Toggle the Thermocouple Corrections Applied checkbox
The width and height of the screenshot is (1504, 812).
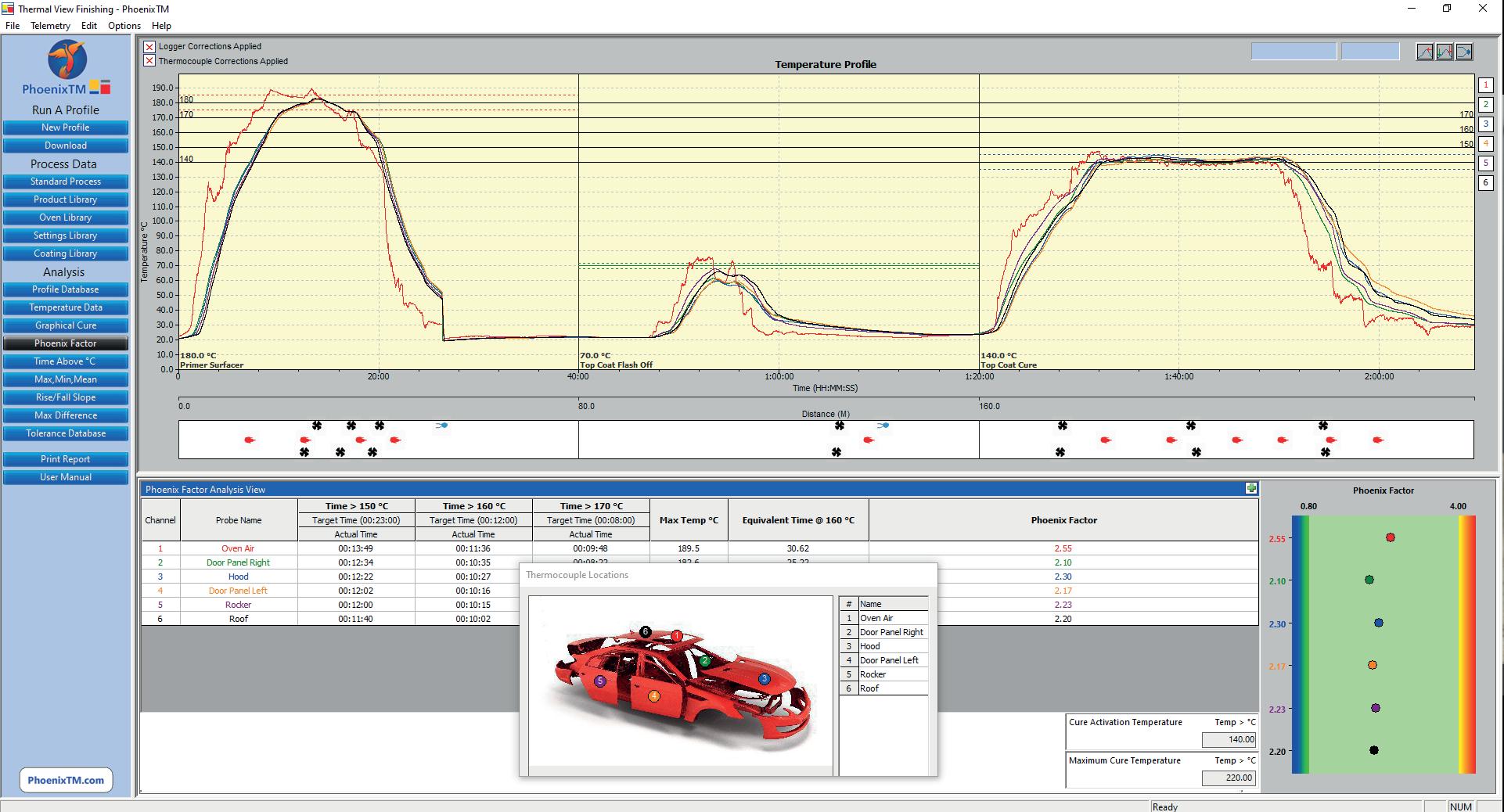[x=149, y=61]
